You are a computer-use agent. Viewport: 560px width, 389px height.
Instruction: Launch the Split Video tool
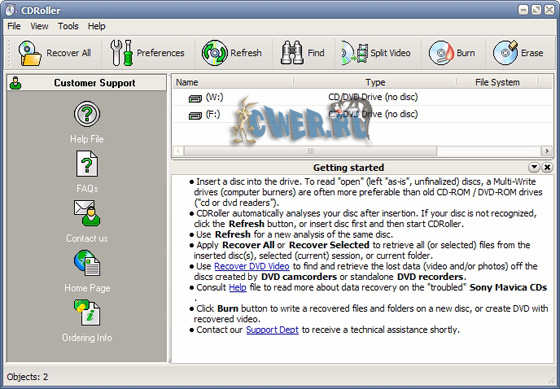pyautogui.click(x=355, y=53)
